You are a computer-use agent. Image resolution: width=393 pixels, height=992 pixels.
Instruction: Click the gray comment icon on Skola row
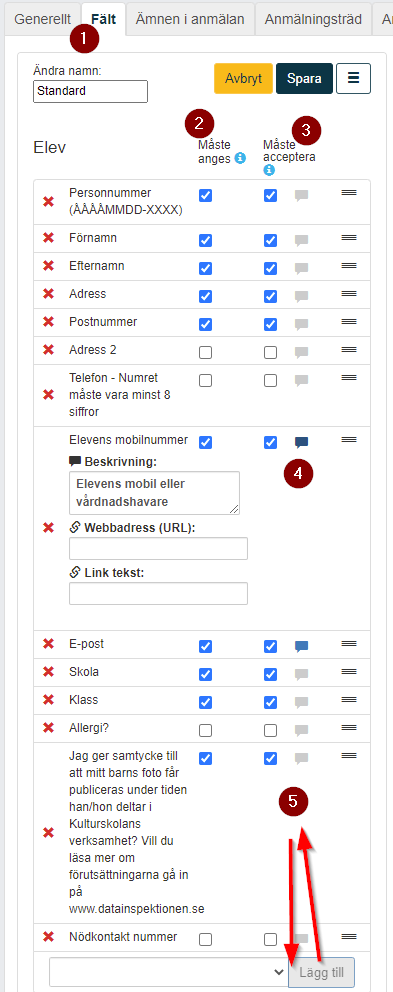point(302,674)
